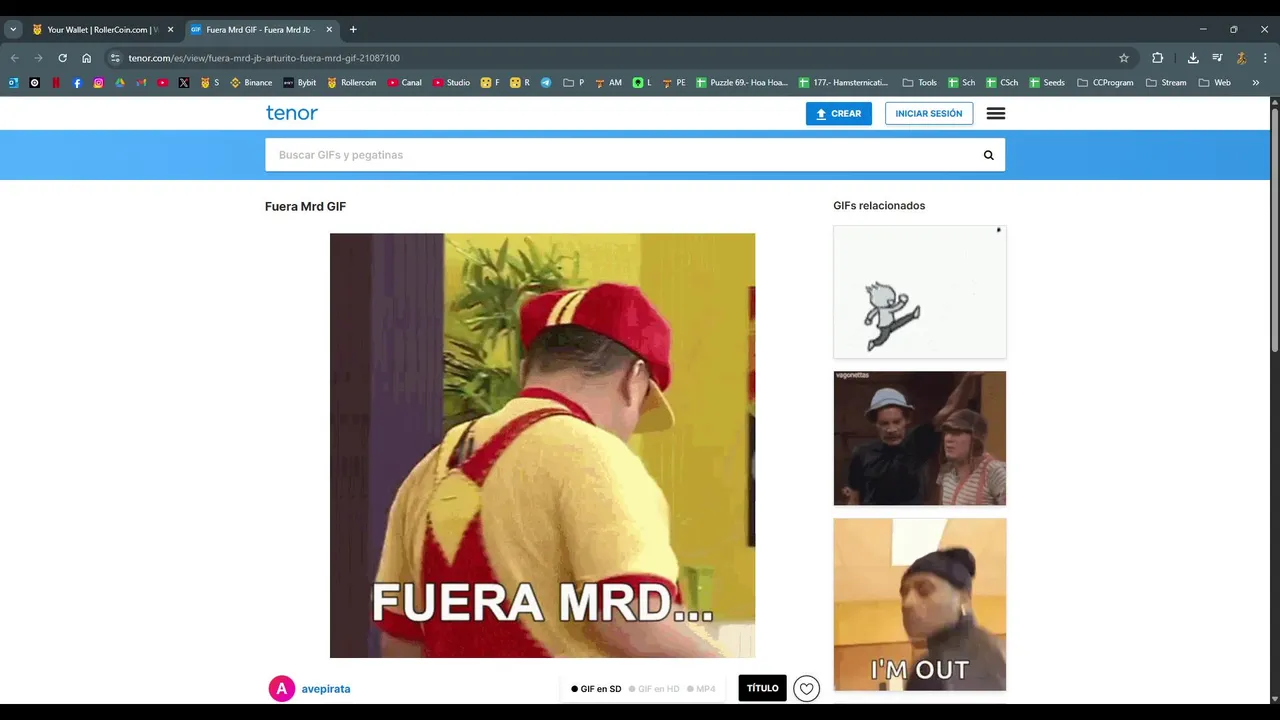Open the Rollercoin bookmark
Image resolution: width=1280 pixels, height=720 pixels.
(x=351, y=83)
